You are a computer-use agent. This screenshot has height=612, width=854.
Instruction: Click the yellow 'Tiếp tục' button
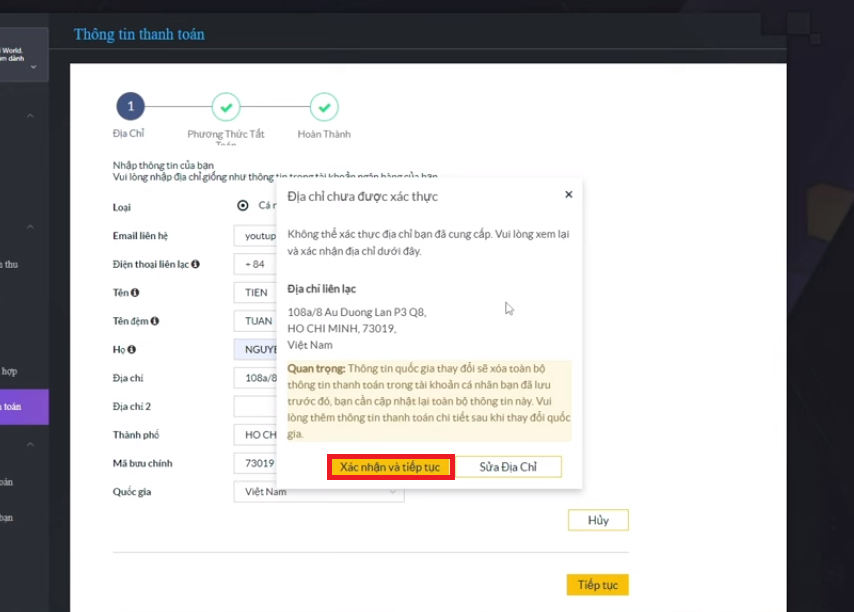[597, 585]
